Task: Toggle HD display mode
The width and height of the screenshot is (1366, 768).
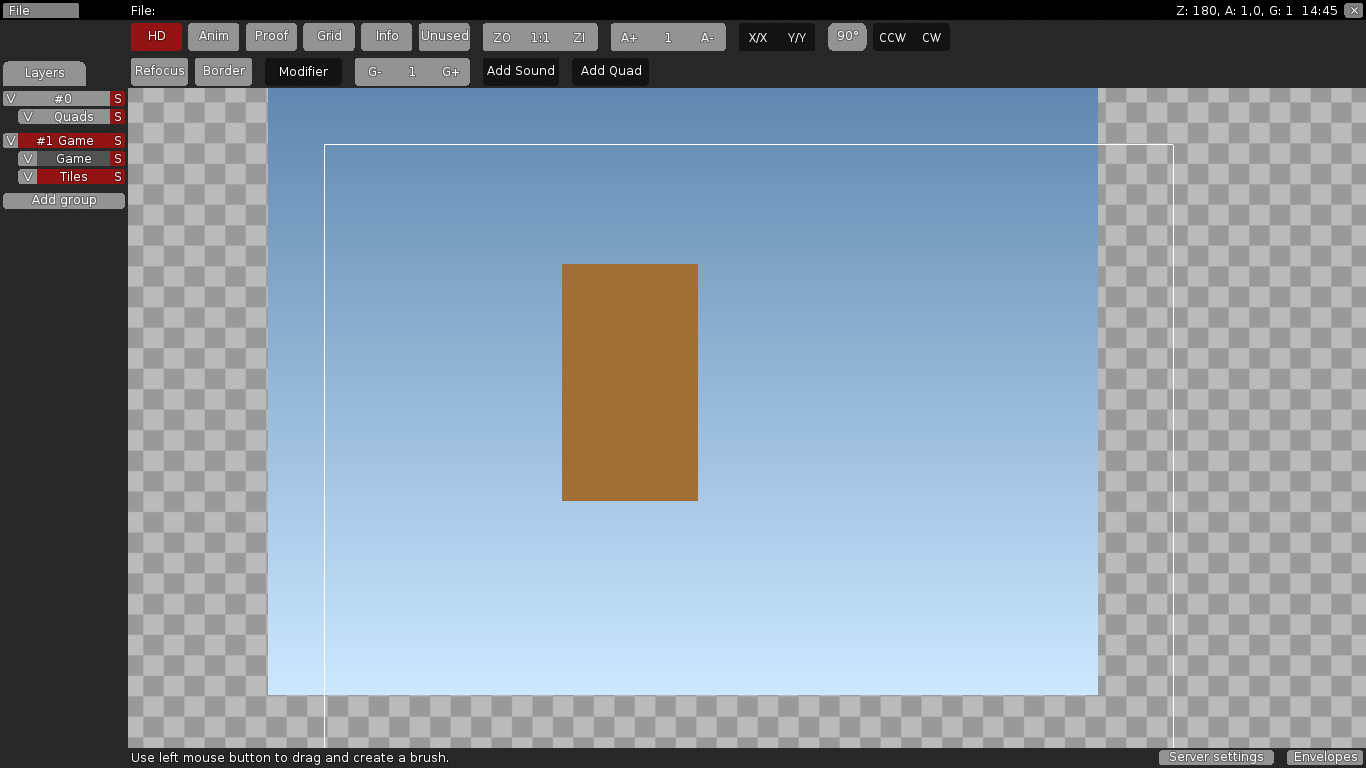Action: tap(155, 36)
